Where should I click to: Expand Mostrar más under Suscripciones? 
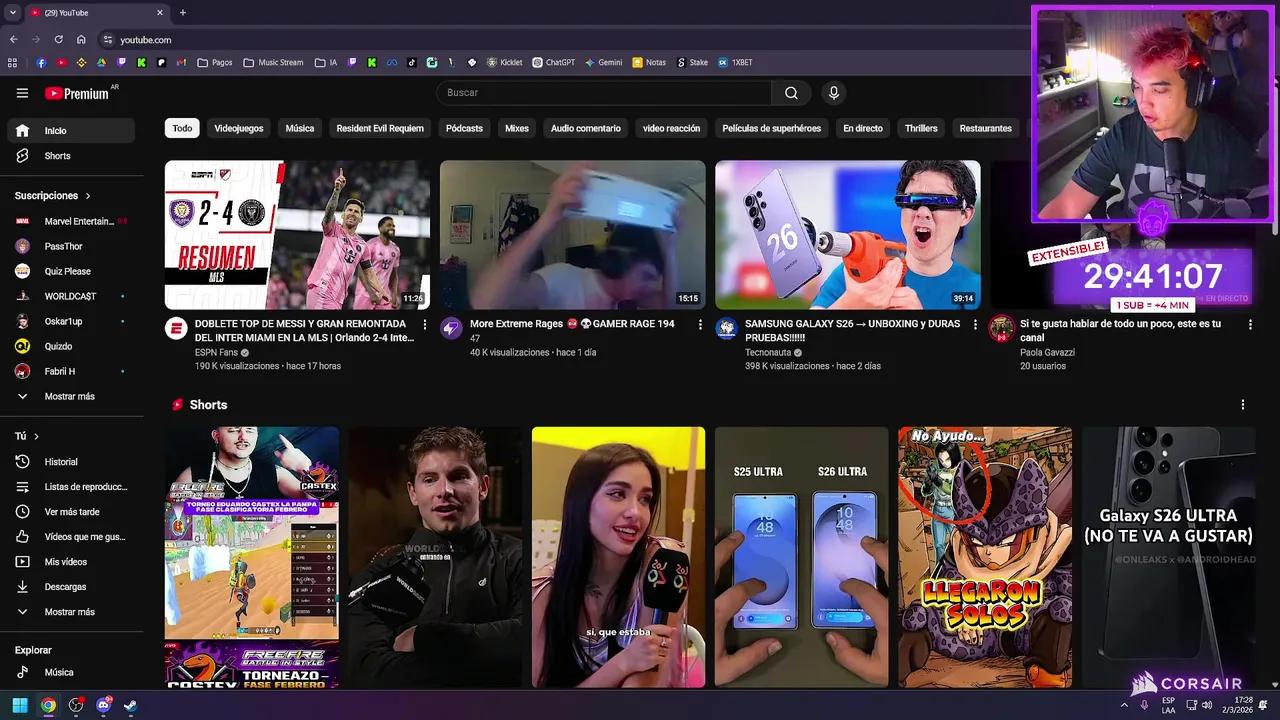(x=70, y=396)
